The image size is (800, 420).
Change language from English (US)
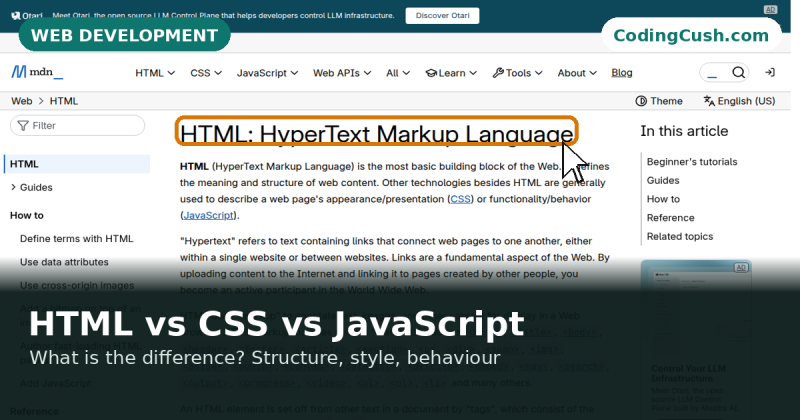(x=739, y=101)
